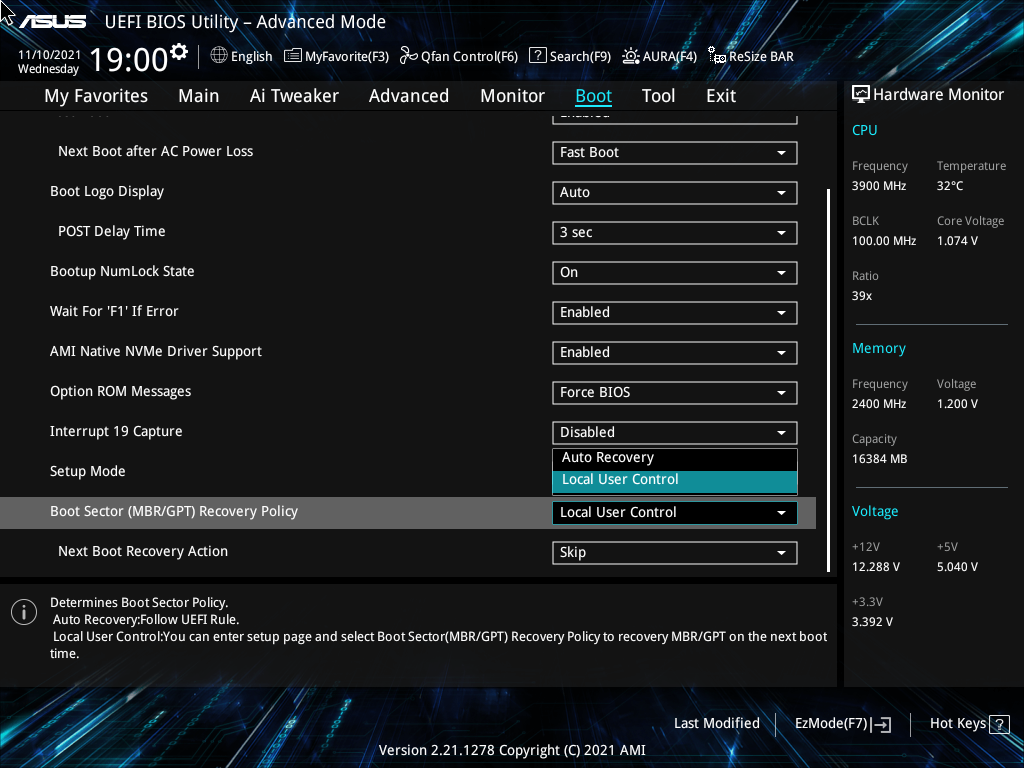Click the Memory section heading

878,349
